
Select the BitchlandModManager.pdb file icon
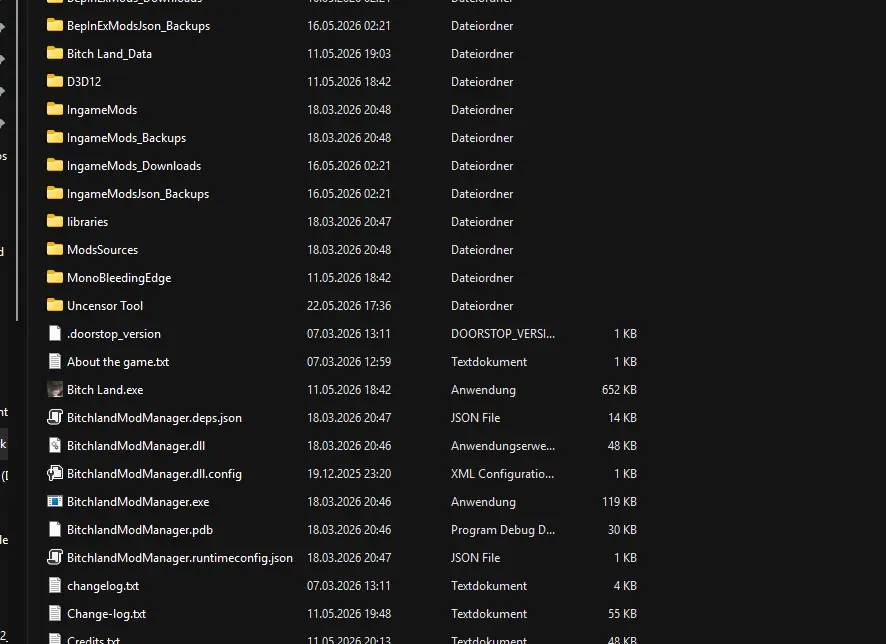coord(55,529)
